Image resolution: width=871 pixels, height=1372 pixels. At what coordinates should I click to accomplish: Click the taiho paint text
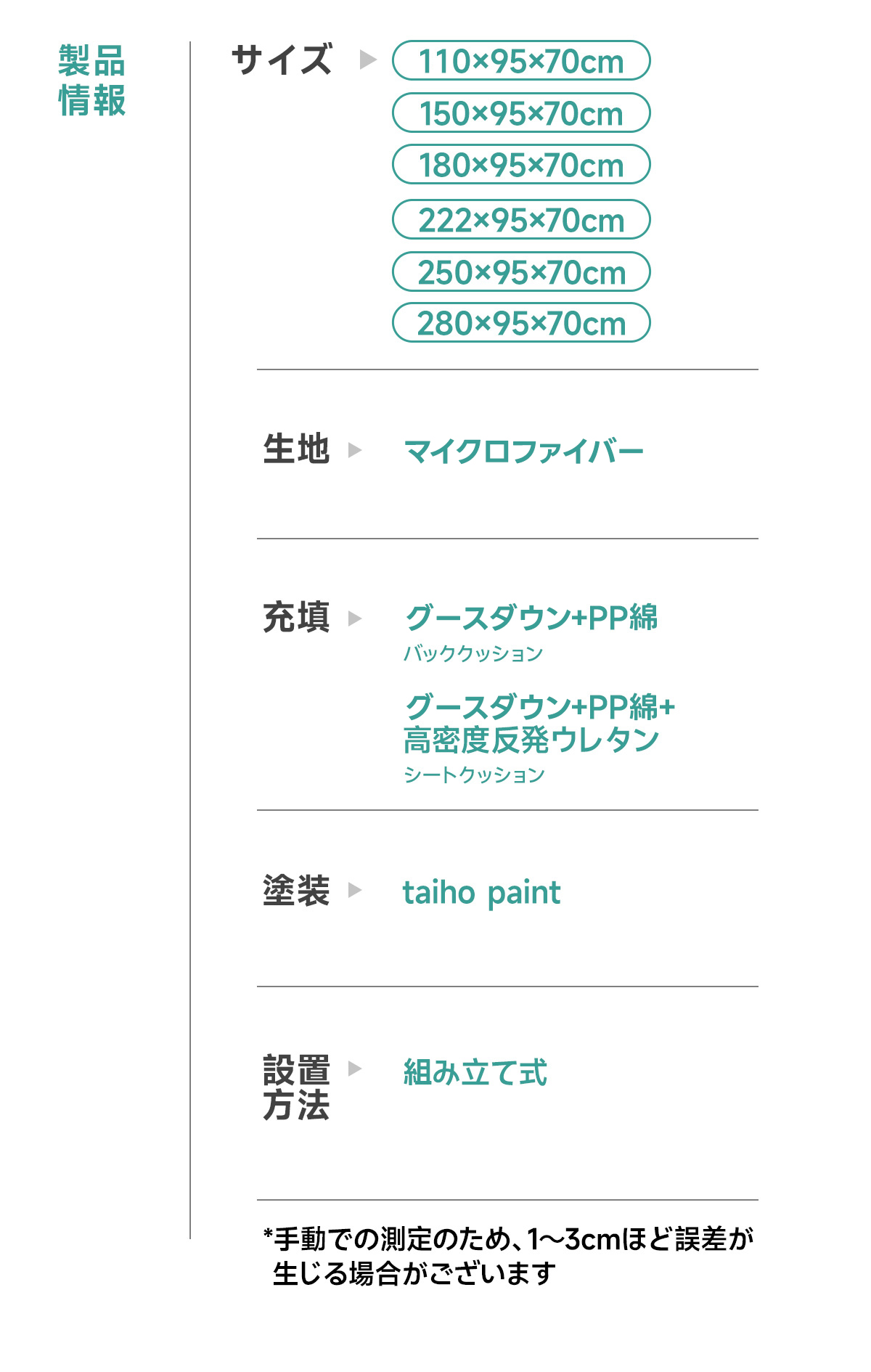481,892
